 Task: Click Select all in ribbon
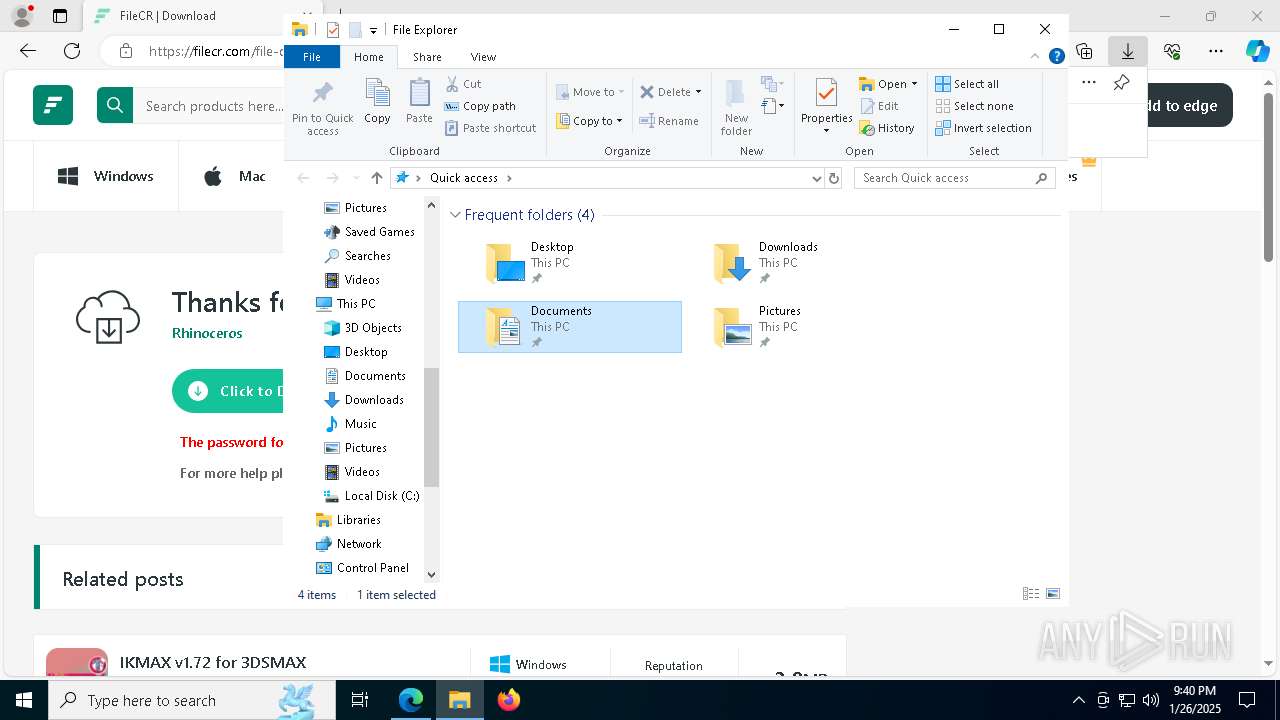coord(967,84)
